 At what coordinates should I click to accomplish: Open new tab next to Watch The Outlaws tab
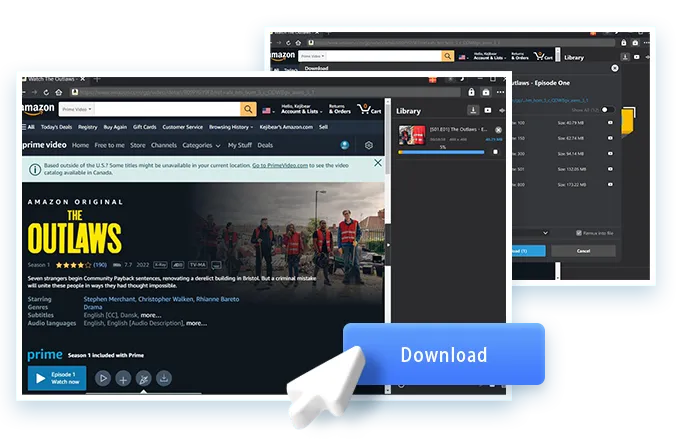pyautogui.click(x=97, y=79)
